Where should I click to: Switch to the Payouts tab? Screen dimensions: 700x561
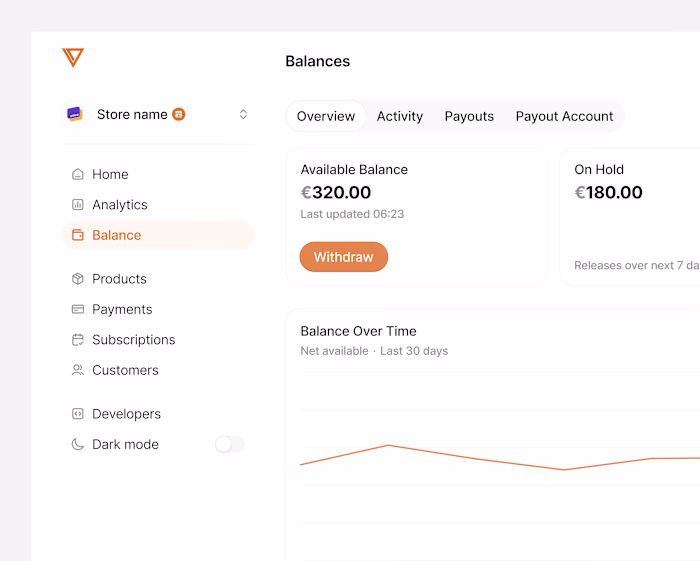pos(469,116)
